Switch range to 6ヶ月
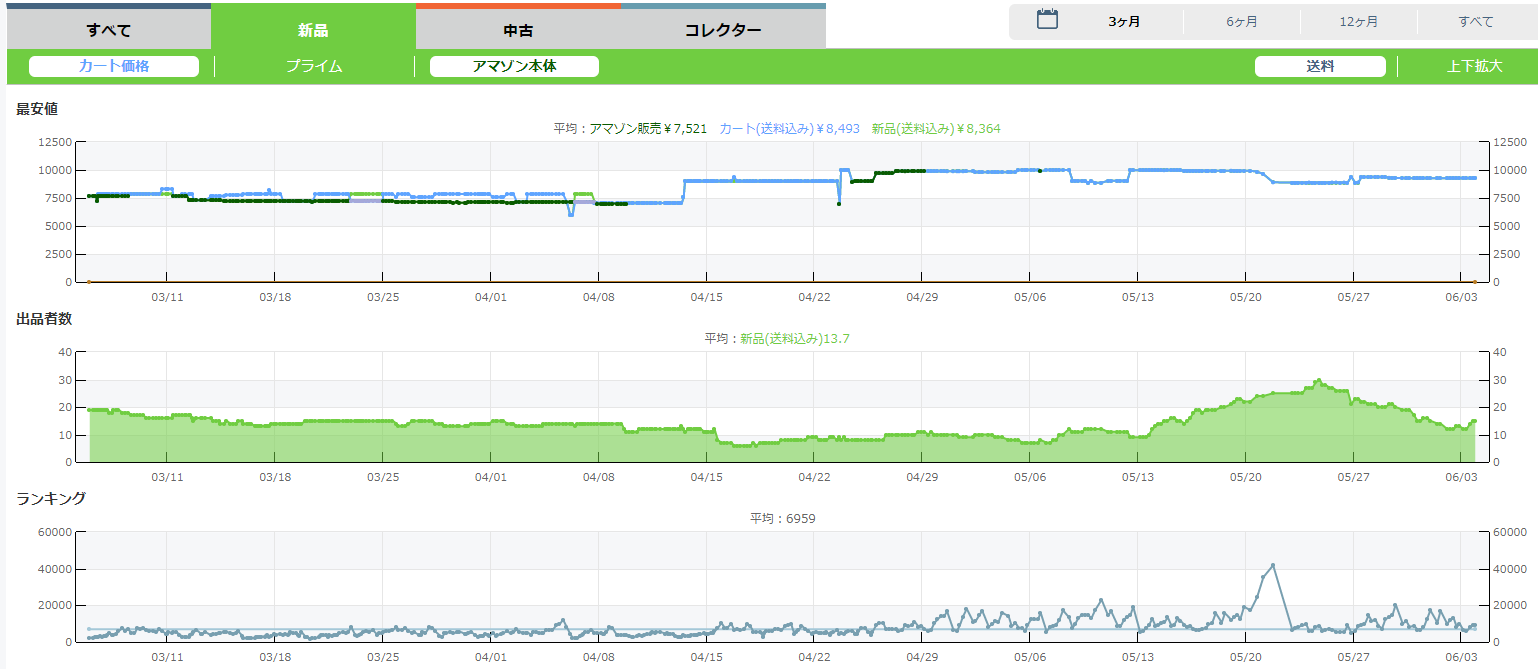Screen dimensions: 1538x669 tap(1242, 22)
